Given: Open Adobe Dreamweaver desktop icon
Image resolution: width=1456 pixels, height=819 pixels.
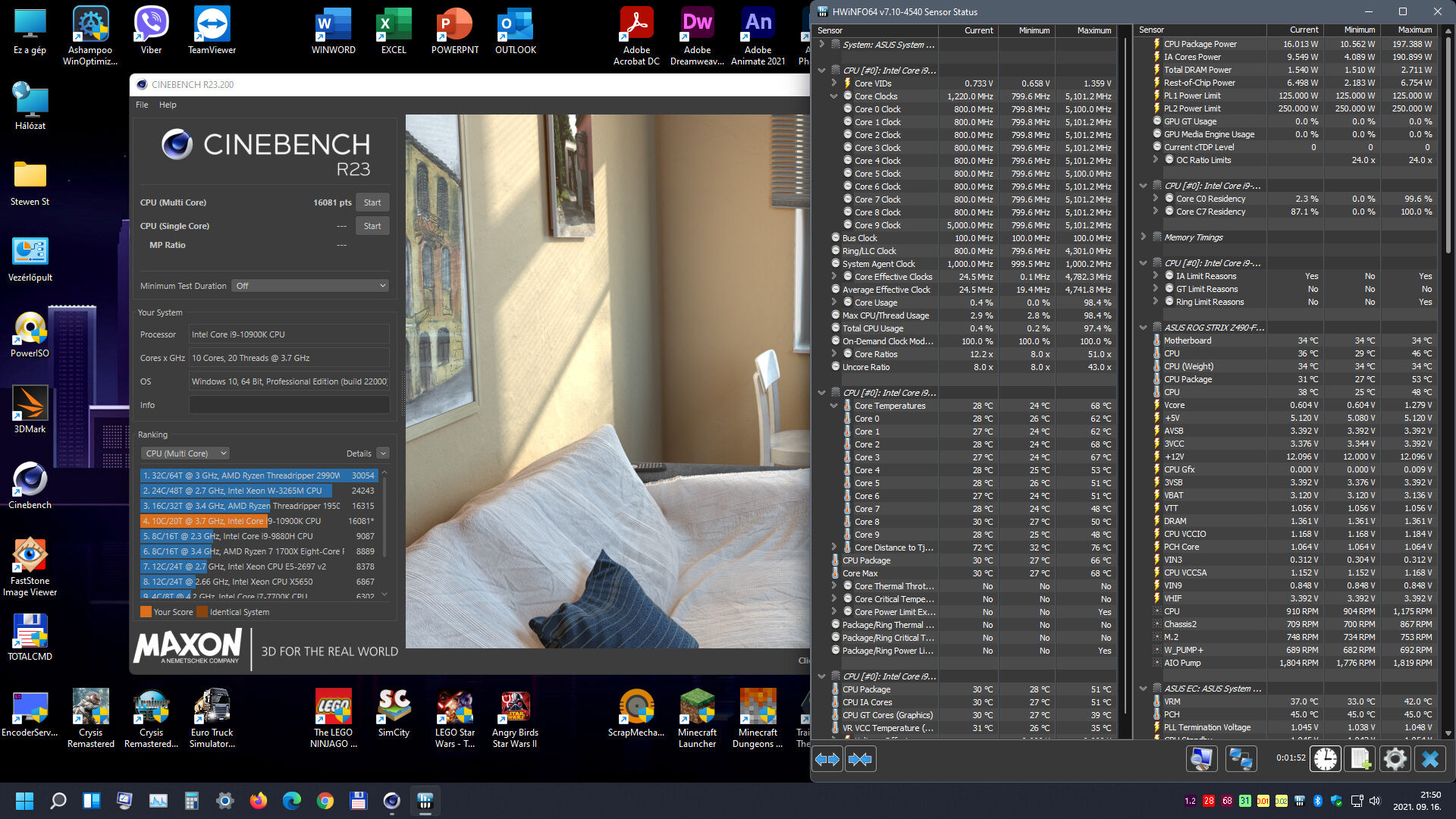Looking at the screenshot, I should (x=697, y=36).
